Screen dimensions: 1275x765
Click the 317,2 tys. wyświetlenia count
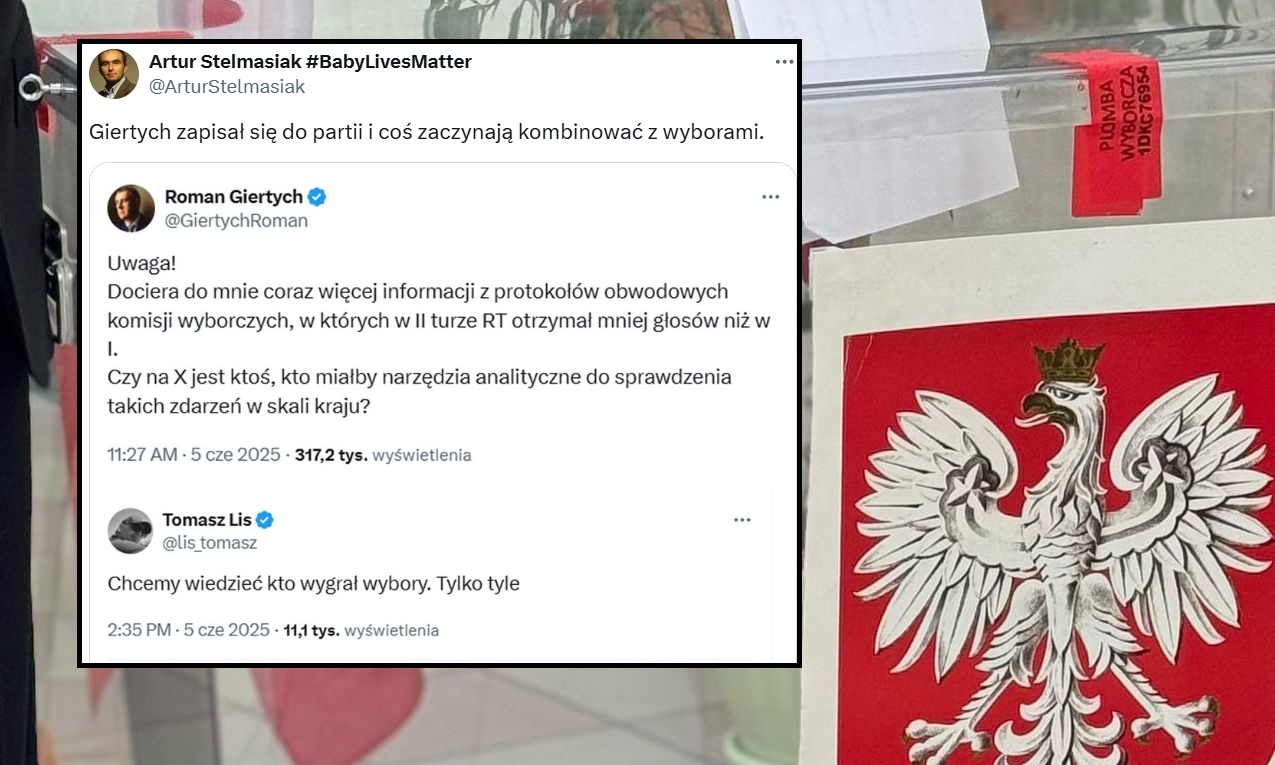[383, 455]
